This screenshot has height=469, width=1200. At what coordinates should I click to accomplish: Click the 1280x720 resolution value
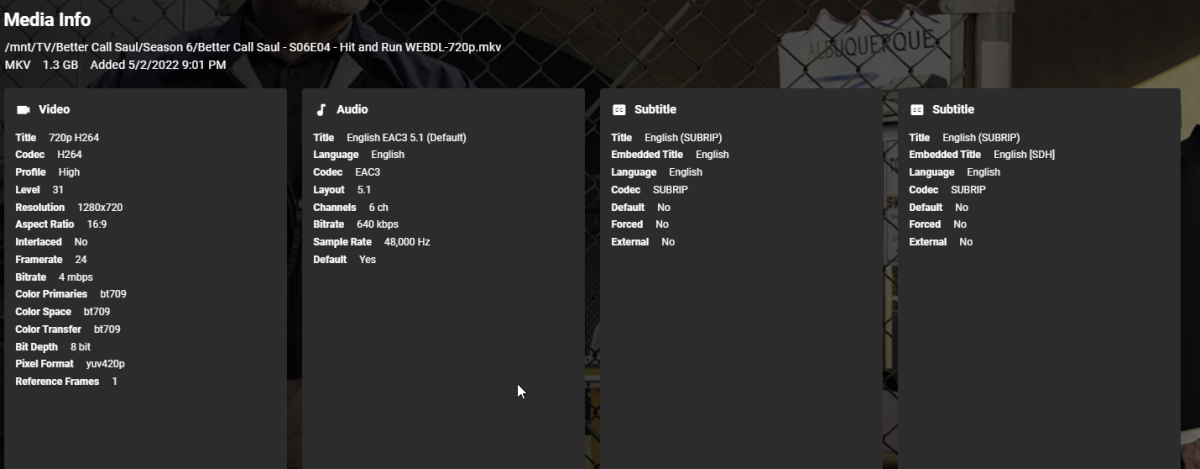99,207
